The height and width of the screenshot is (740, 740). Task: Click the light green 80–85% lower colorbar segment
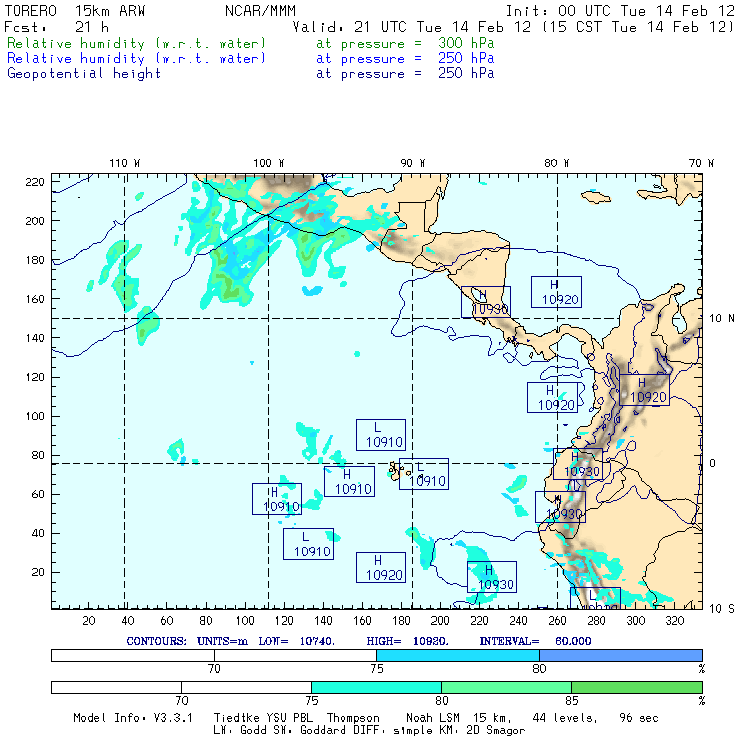tap(506, 687)
